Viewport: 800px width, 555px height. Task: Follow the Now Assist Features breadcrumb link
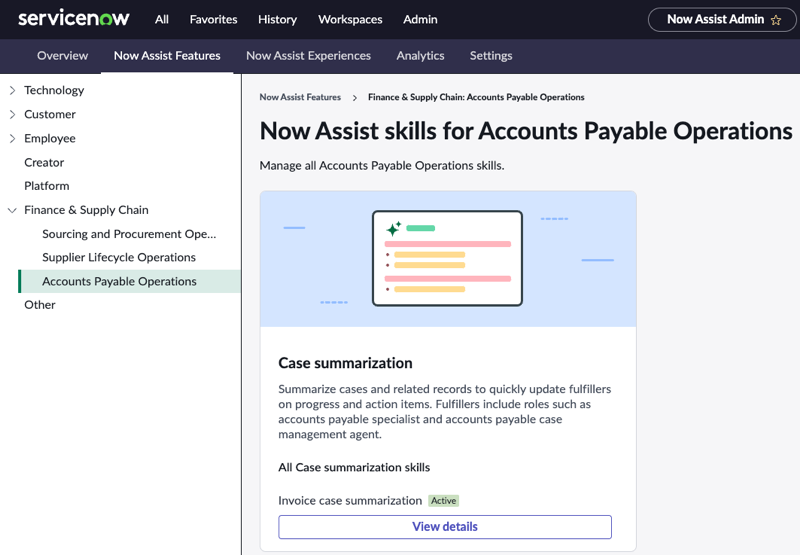[x=300, y=97]
